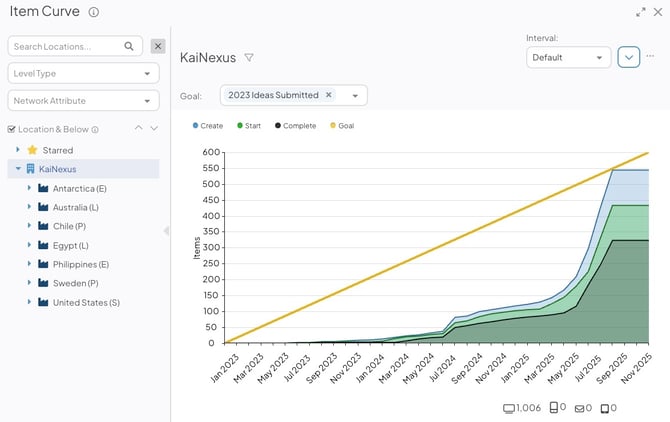The height and width of the screenshot is (422, 670).
Task: Click the factory icon for Chile (P)
Action: click(43, 226)
